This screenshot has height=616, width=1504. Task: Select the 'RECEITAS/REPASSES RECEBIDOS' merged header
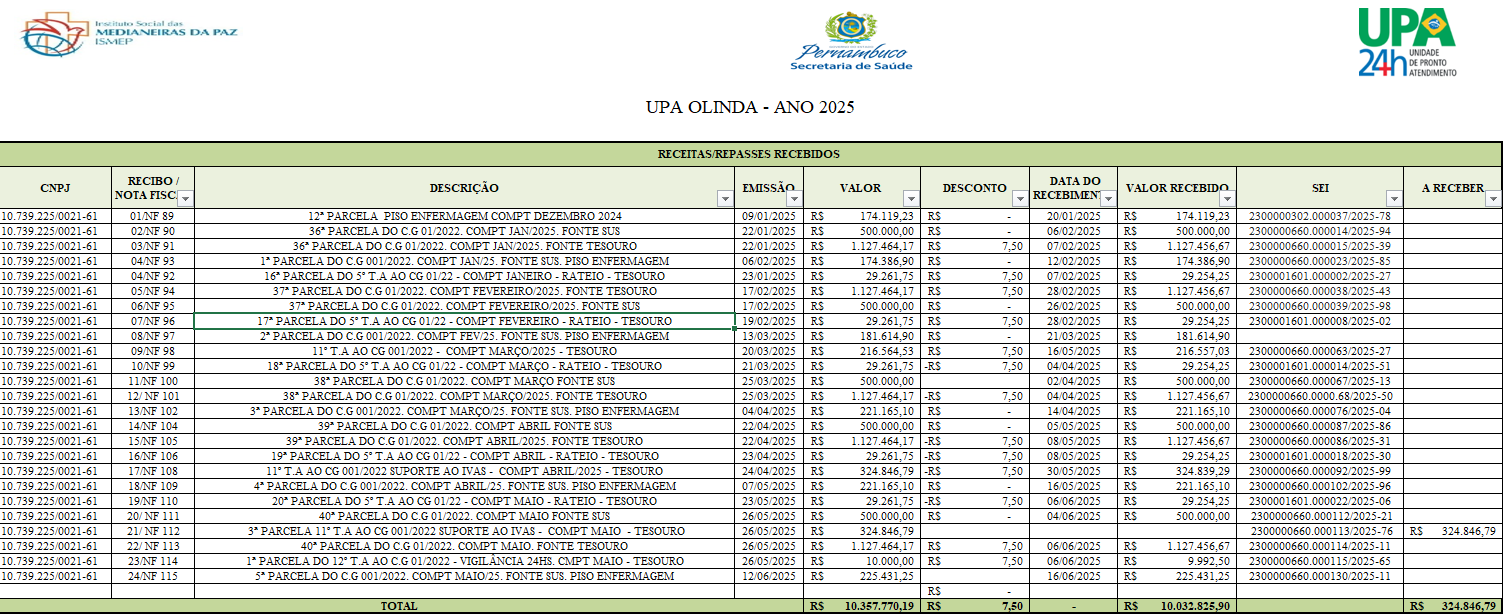tap(750, 154)
